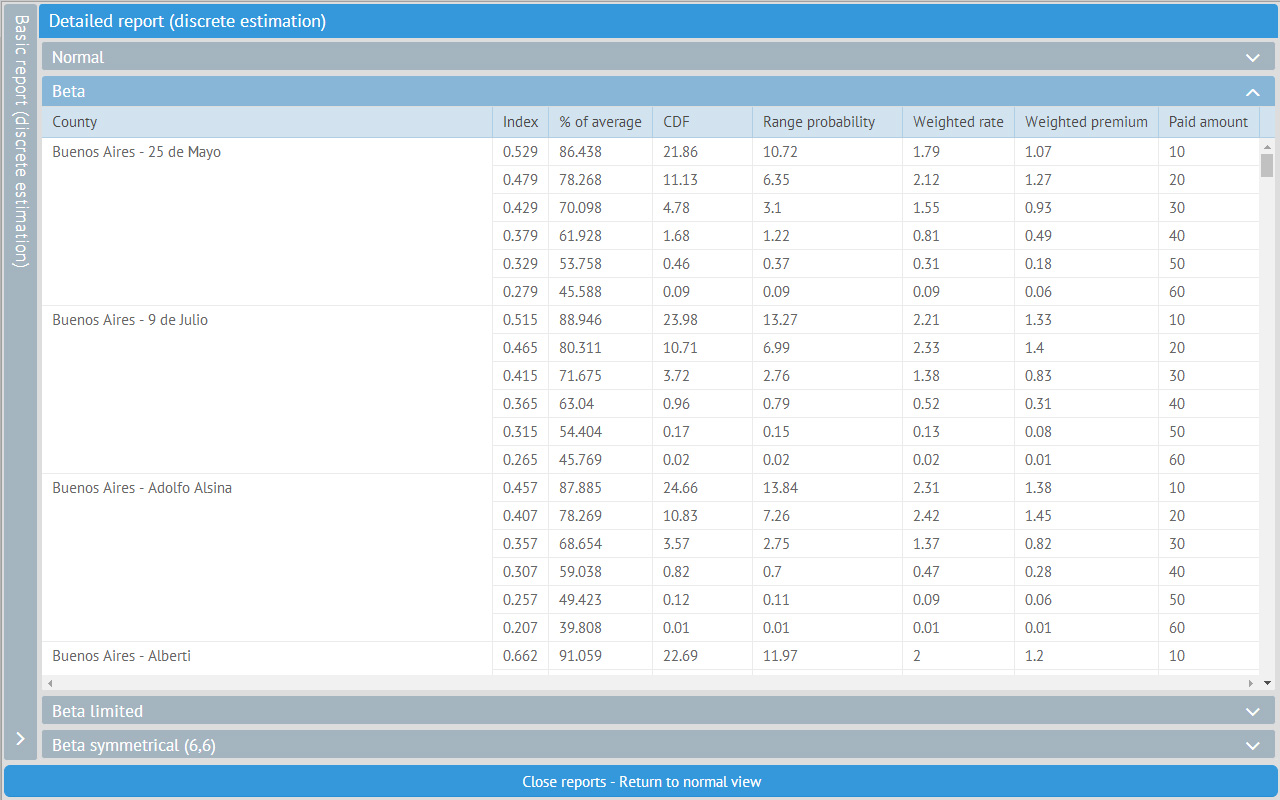
Task: Click the vertical scrollbar down arrow
Action: [1267, 683]
